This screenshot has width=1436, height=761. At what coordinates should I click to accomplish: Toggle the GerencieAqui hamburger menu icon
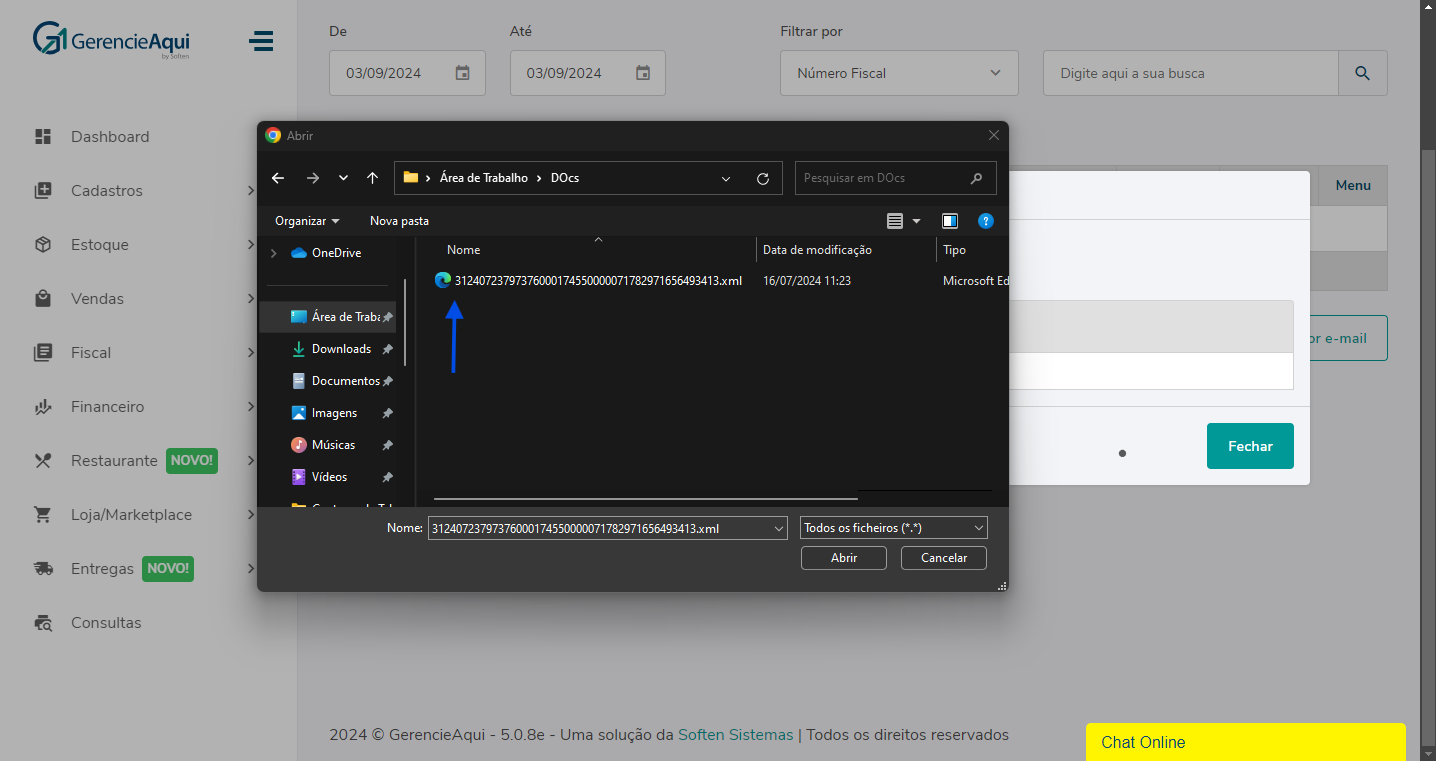tap(261, 41)
